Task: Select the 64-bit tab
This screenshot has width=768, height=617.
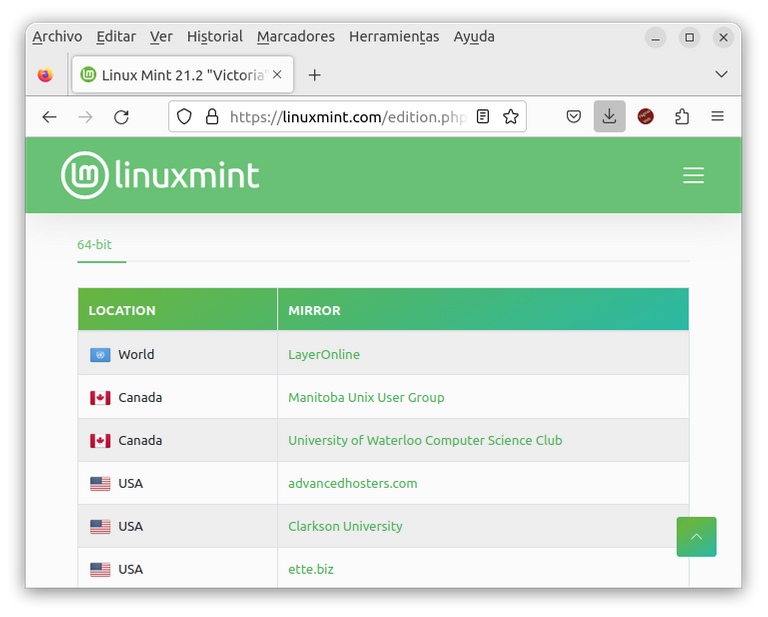Action: click(95, 244)
